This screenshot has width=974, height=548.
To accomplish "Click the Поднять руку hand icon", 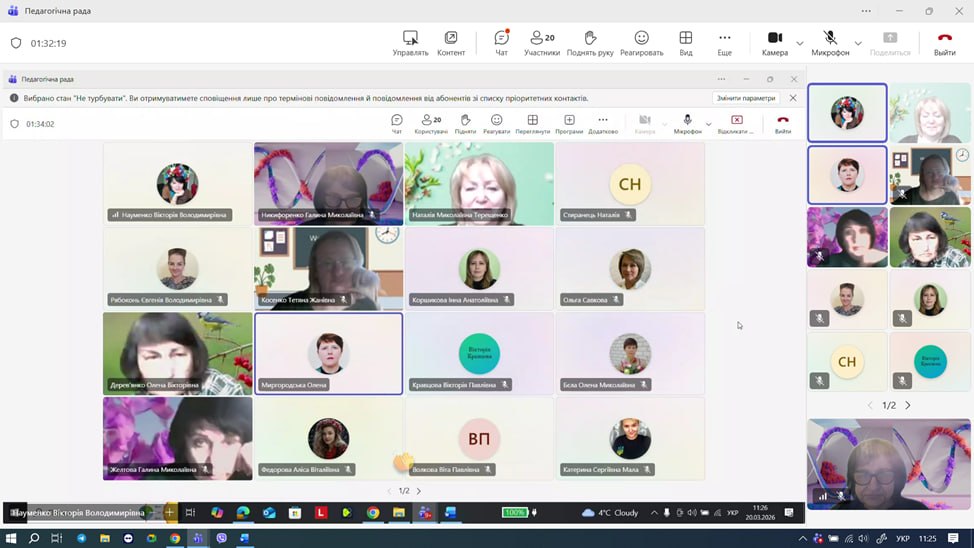I will tap(589, 42).
